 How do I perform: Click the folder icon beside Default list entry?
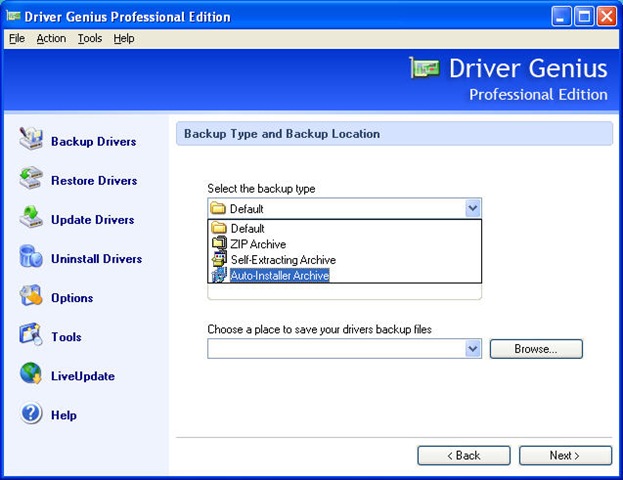(219, 228)
